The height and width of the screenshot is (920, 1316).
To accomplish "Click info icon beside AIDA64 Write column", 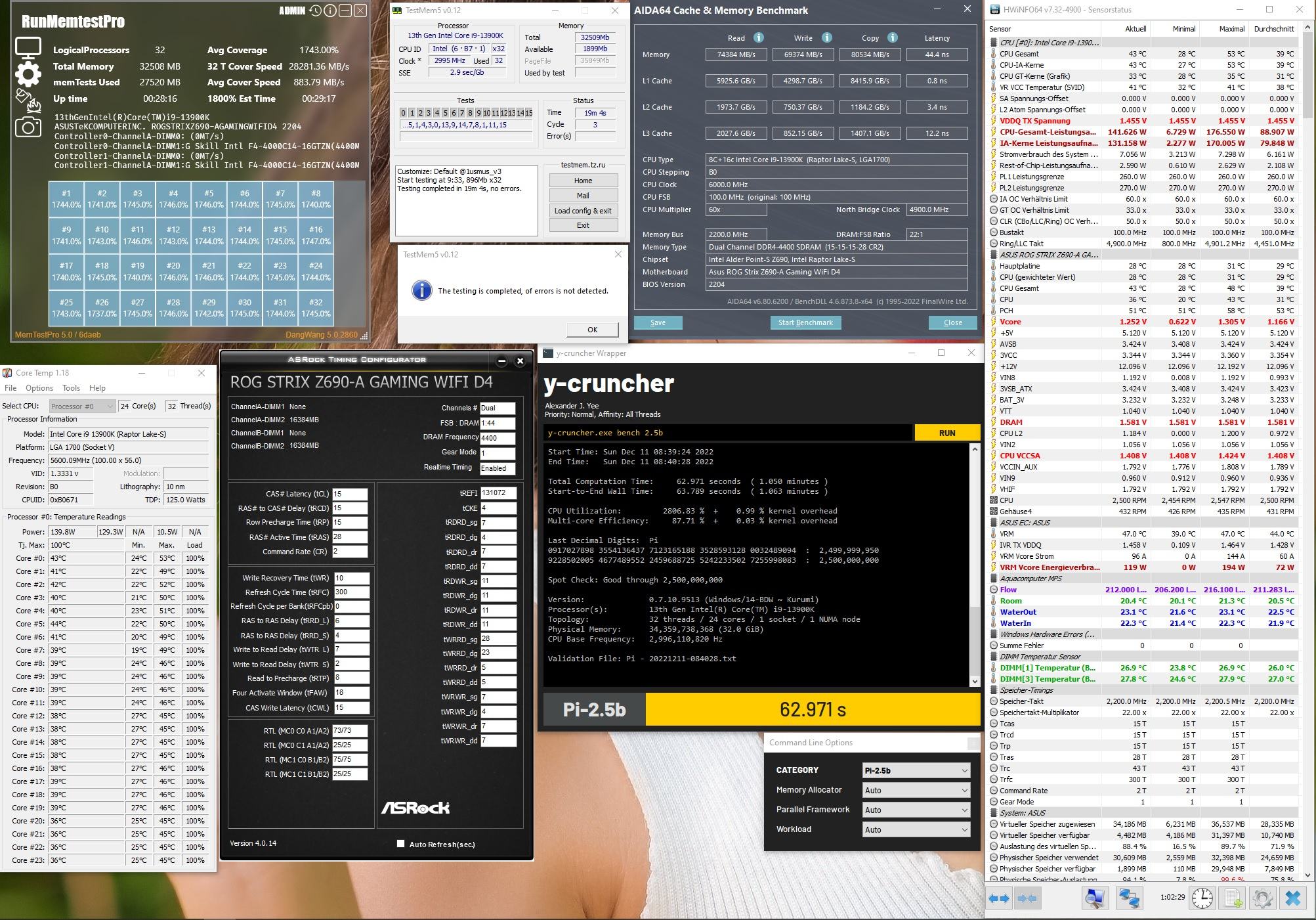I will pyautogui.click(x=827, y=37).
